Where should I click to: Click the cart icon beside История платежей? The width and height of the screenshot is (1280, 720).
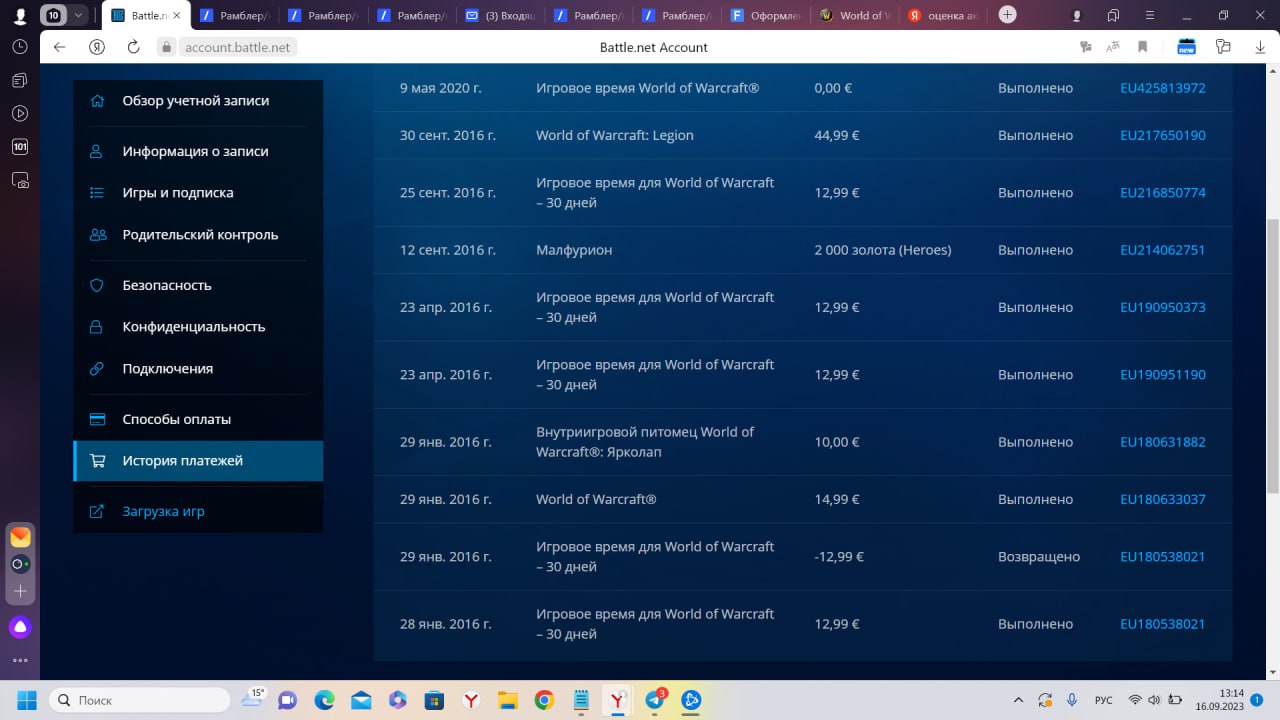(97, 461)
